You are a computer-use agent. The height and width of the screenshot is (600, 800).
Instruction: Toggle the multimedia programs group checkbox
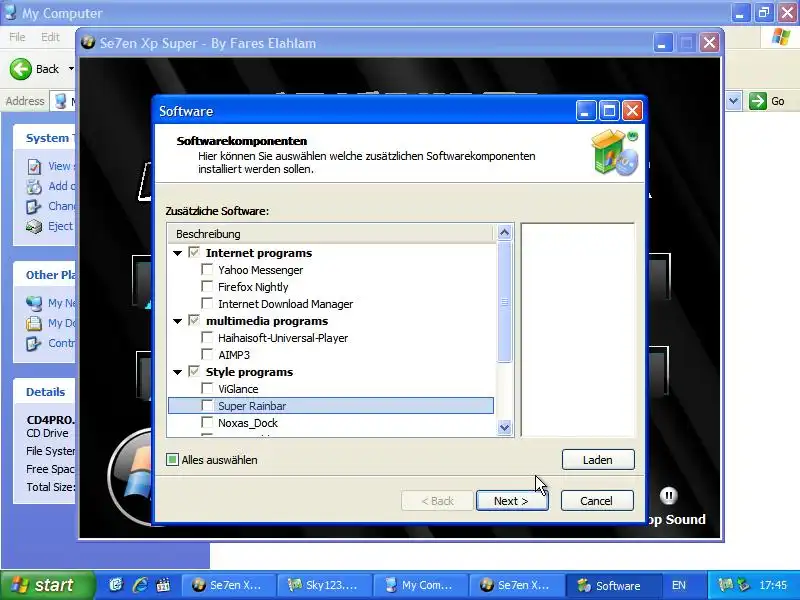(194, 320)
